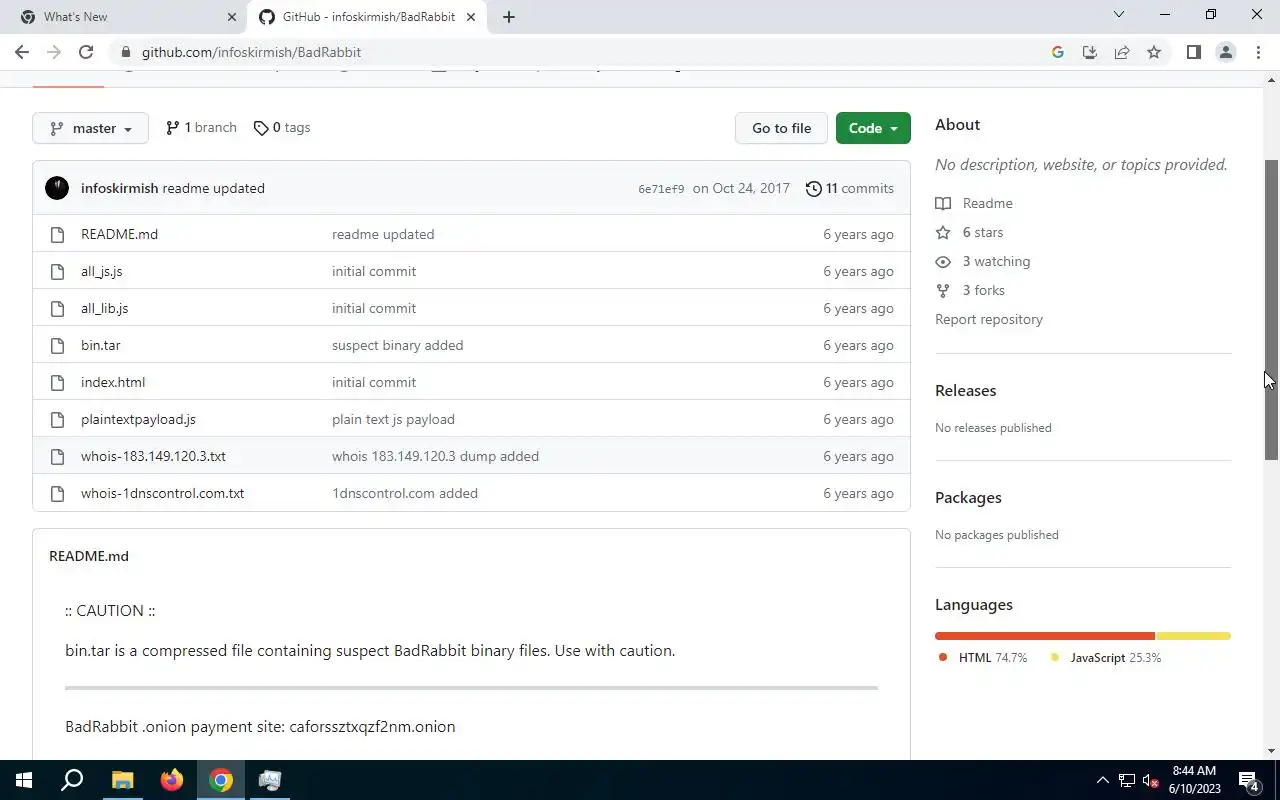Click the yellow JavaScript language bar segment
The width and height of the screenshot is (1280, 800).
tap(1194, 636)
